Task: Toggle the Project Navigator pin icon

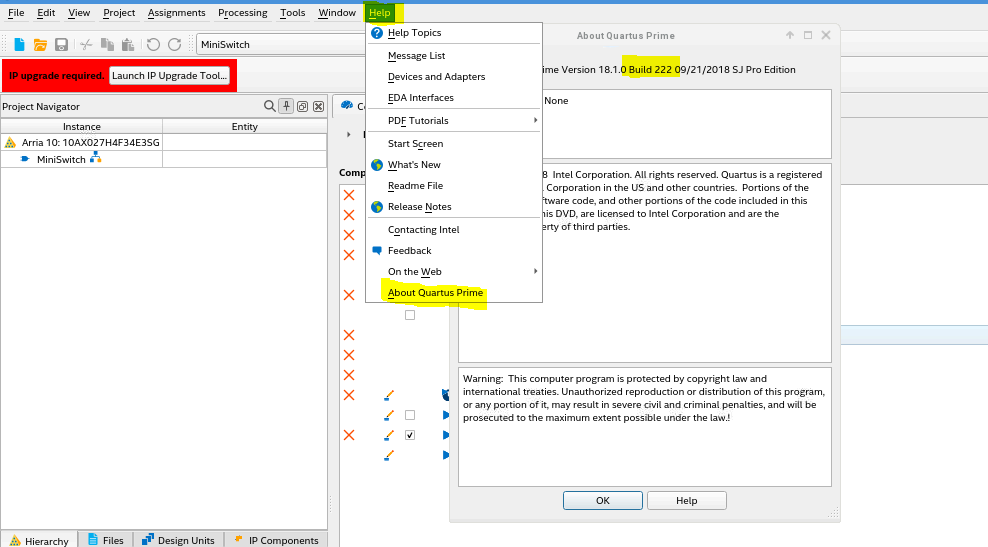Action: point(287,106)
